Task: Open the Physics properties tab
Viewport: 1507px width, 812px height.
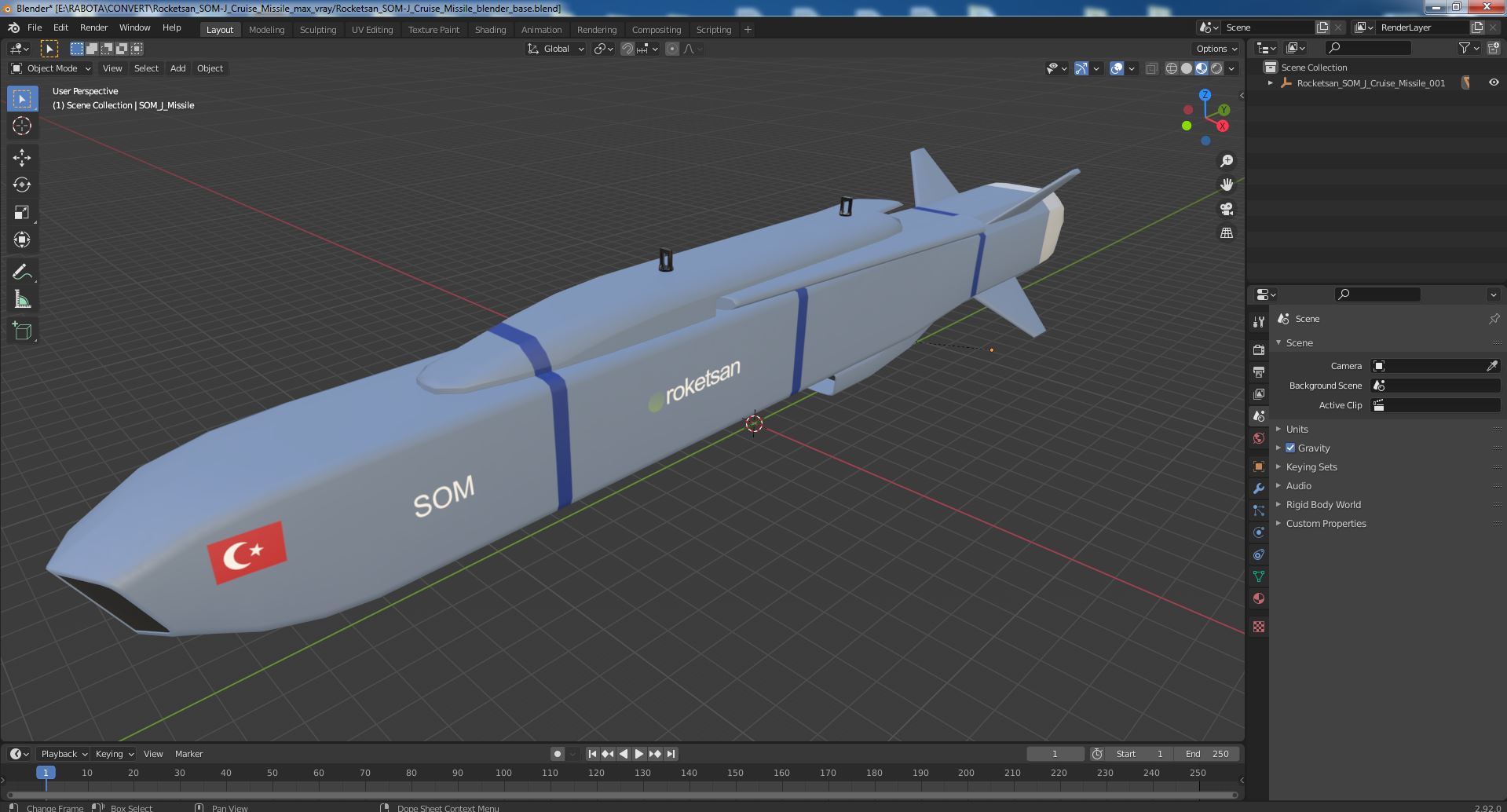Action: pos(1259,532)
